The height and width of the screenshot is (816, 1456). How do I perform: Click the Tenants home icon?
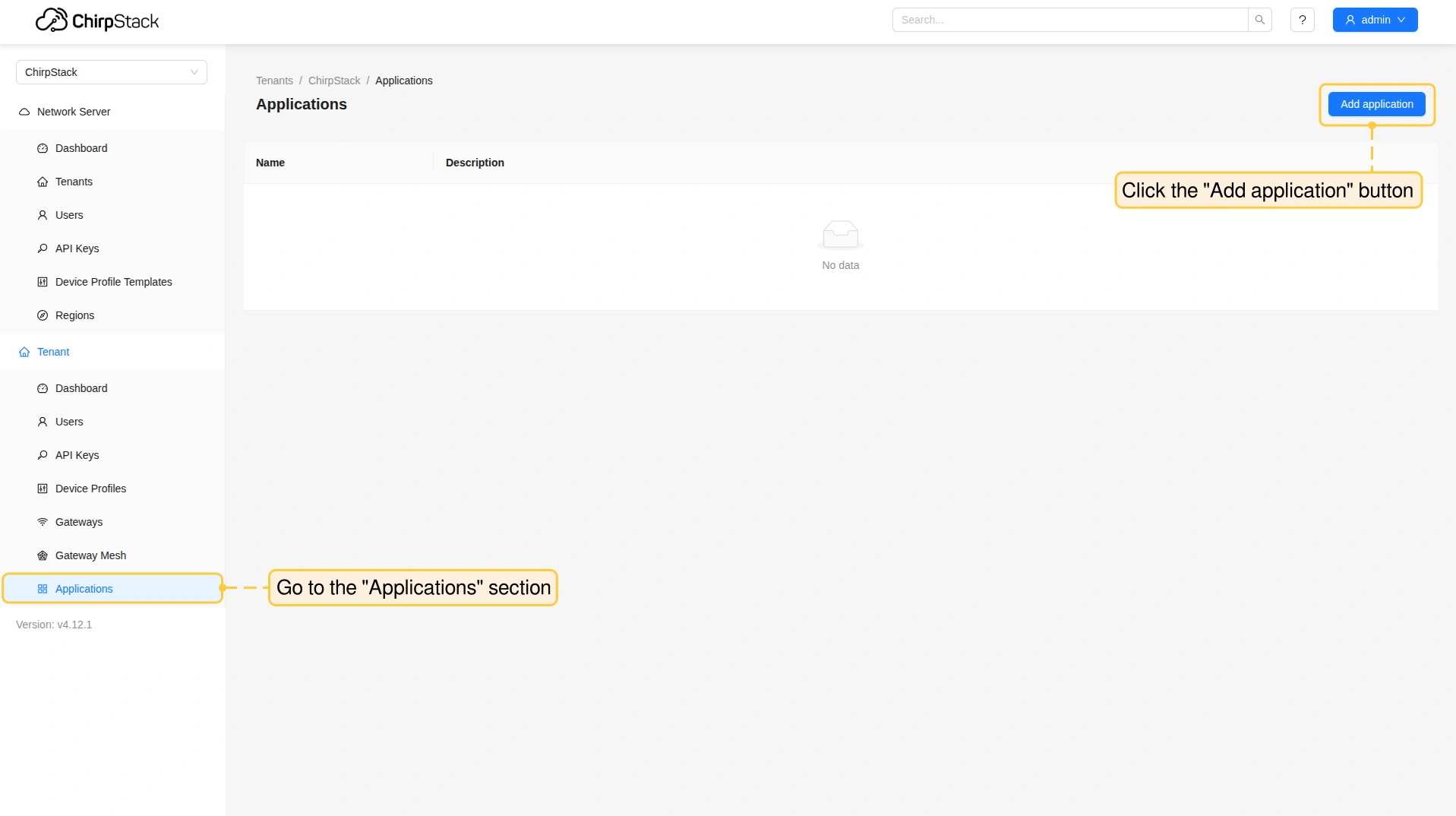(x=43, y=182)
